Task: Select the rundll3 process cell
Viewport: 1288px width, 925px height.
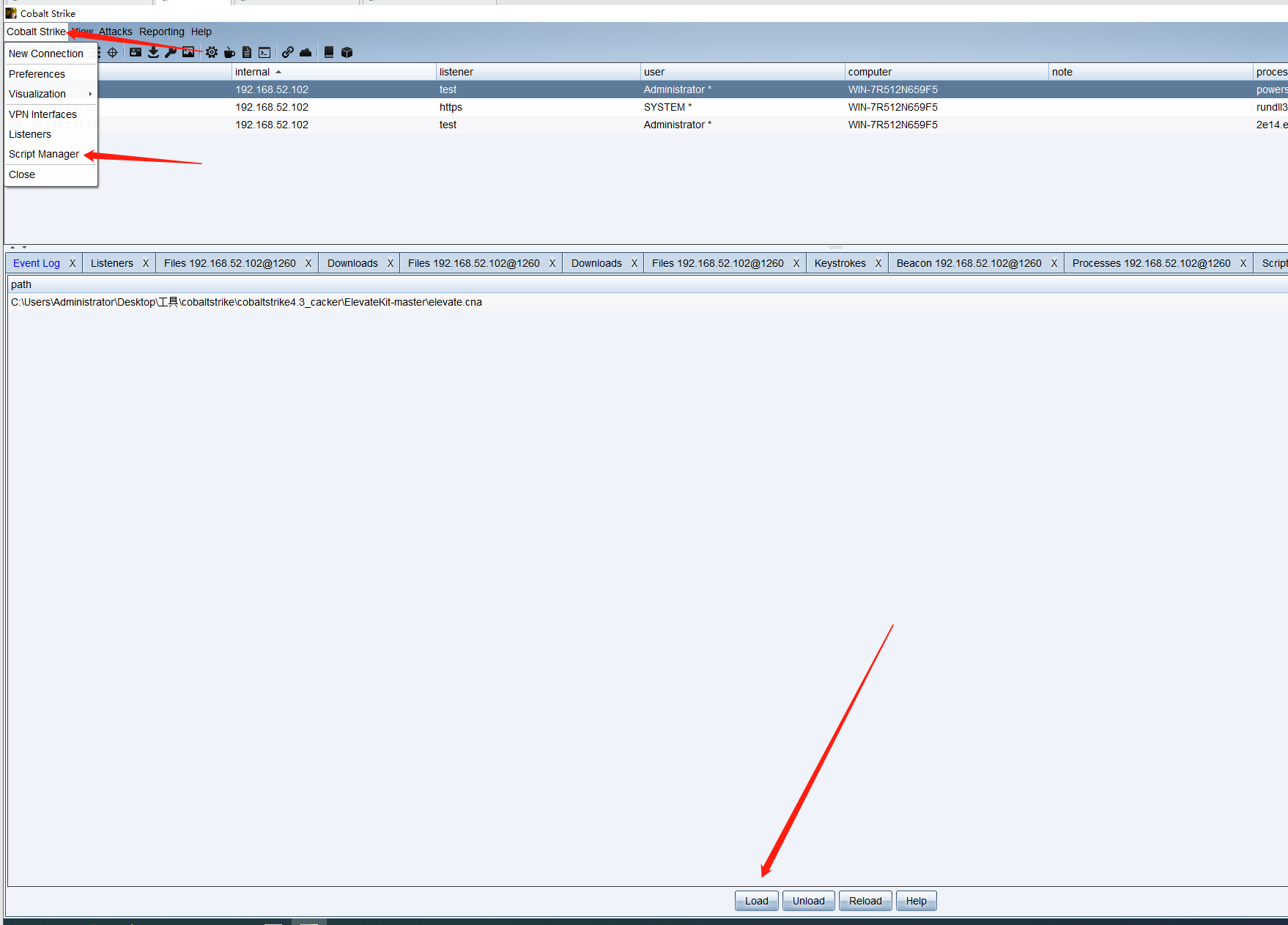Action: [x=1271, y=107]
